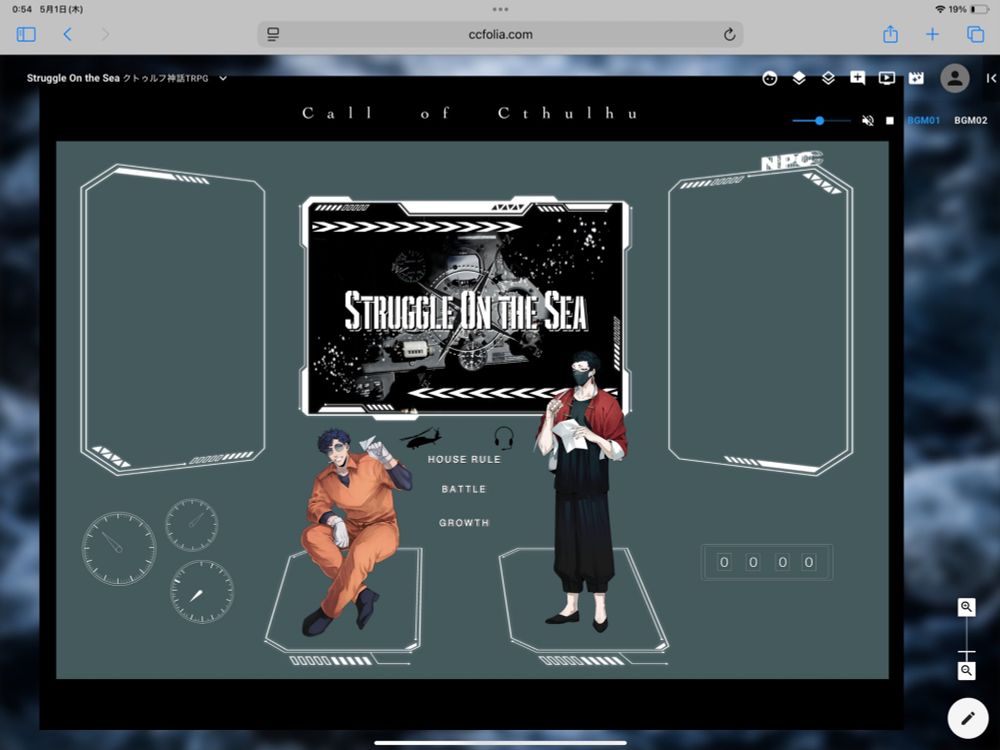Screen dimensions: 1000x750
Task: Open Safari multitasking three-dots menu
Action: [500, 9]
